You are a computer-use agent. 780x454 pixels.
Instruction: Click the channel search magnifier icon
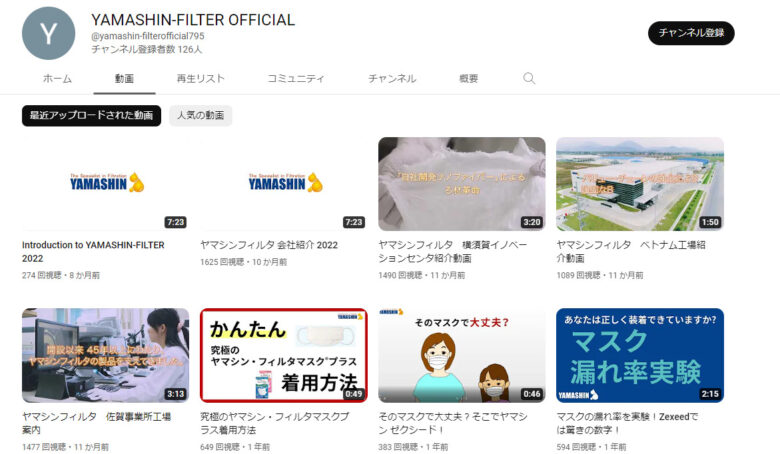point(529,78)
